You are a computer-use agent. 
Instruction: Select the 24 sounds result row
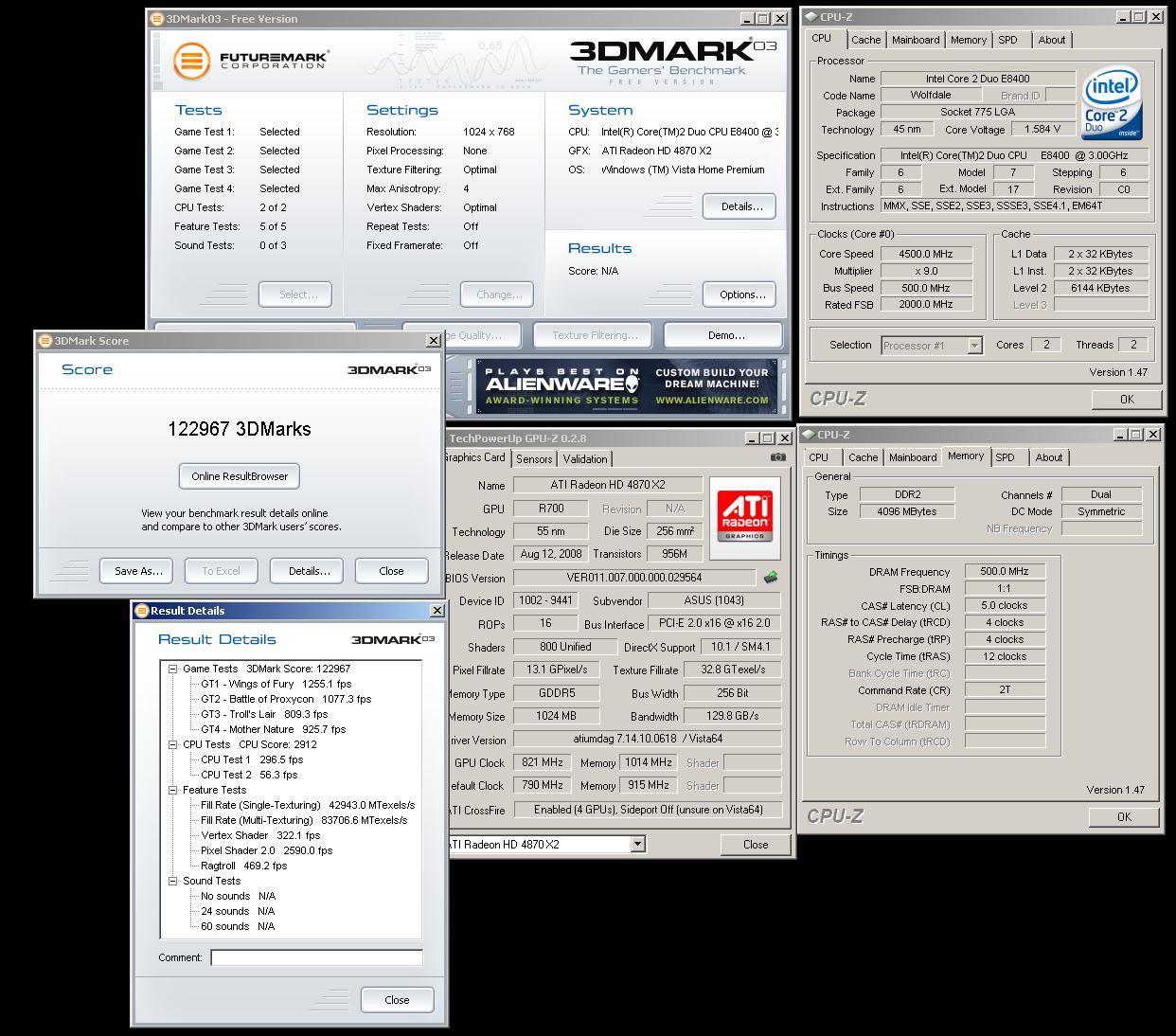pyautogui.click(x=238, y=911)
